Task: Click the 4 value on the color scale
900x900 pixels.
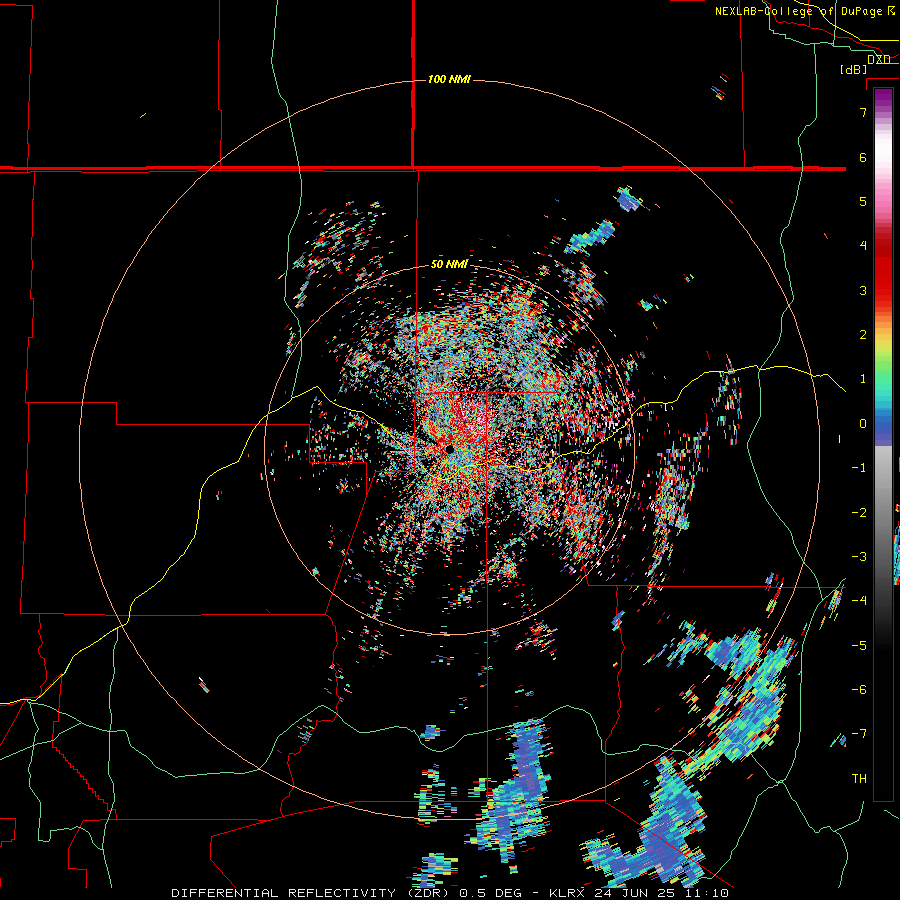Action: [863, 246]
